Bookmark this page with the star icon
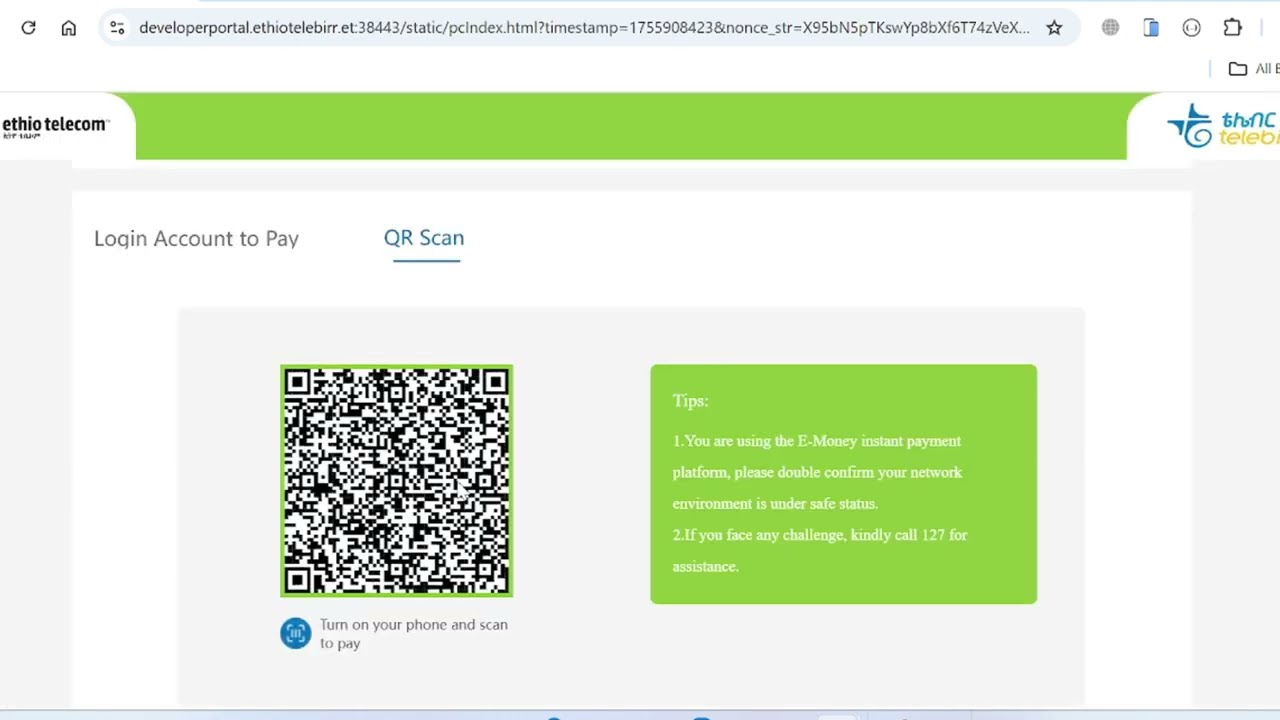This screenshot has height=720, width=1280. point(1054,28)
